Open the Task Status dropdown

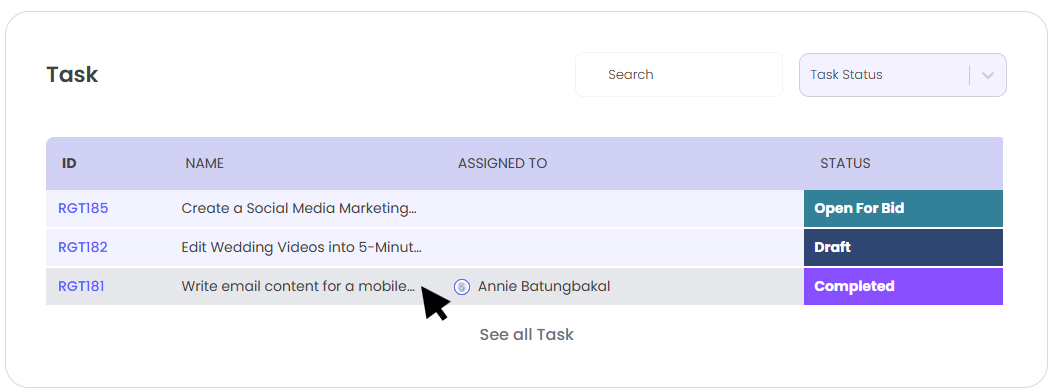pyautogui.click(x=902, y=75)
